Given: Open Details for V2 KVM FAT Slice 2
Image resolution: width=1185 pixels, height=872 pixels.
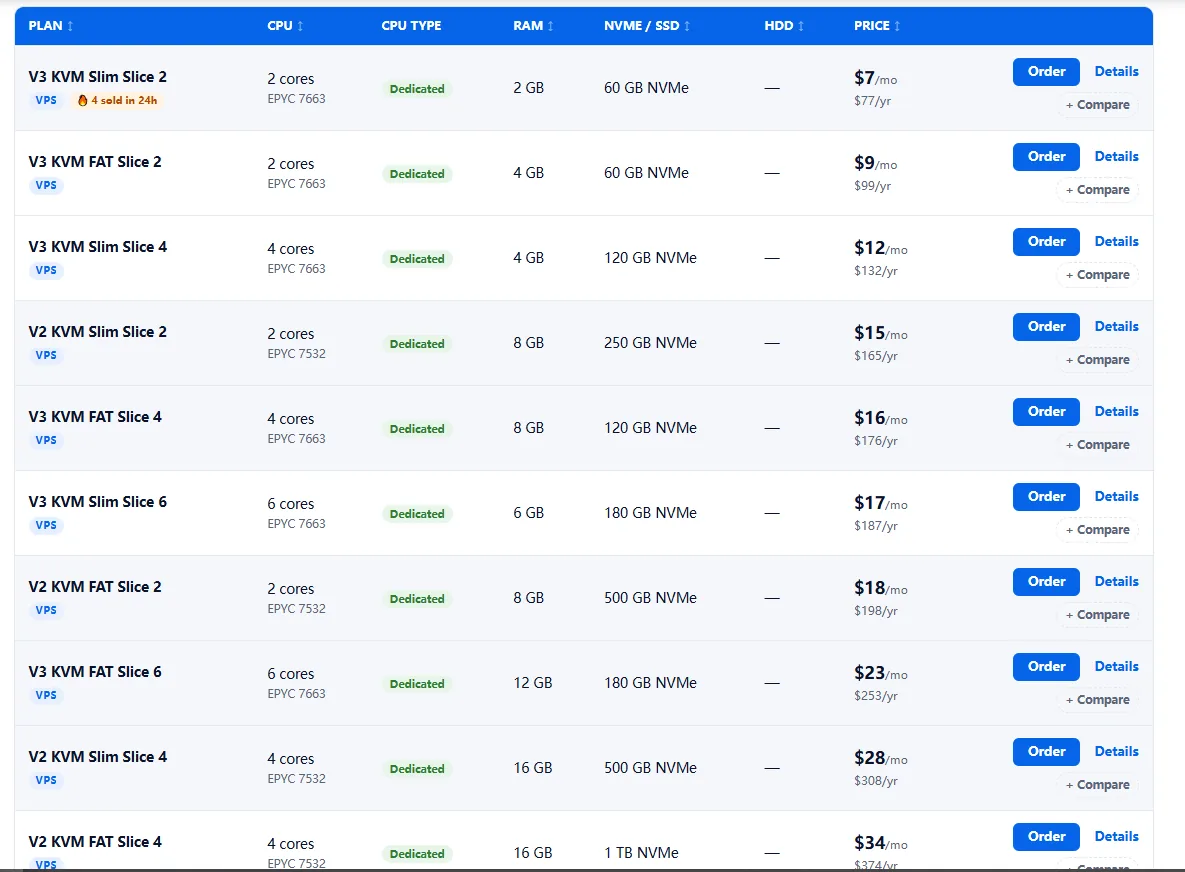Looking at the screenshot, I should click(x=1116, y=582).
